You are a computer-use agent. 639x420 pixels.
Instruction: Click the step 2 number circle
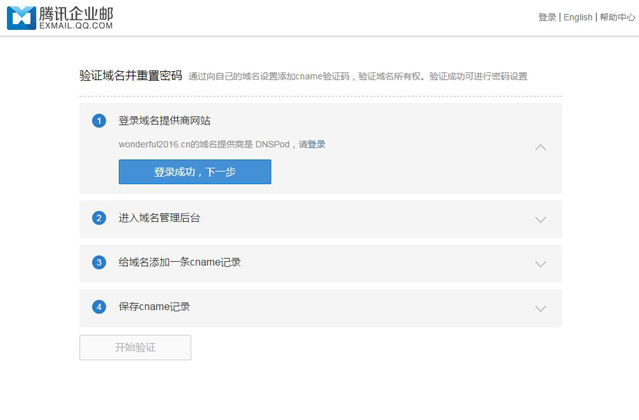click(99, 218)
